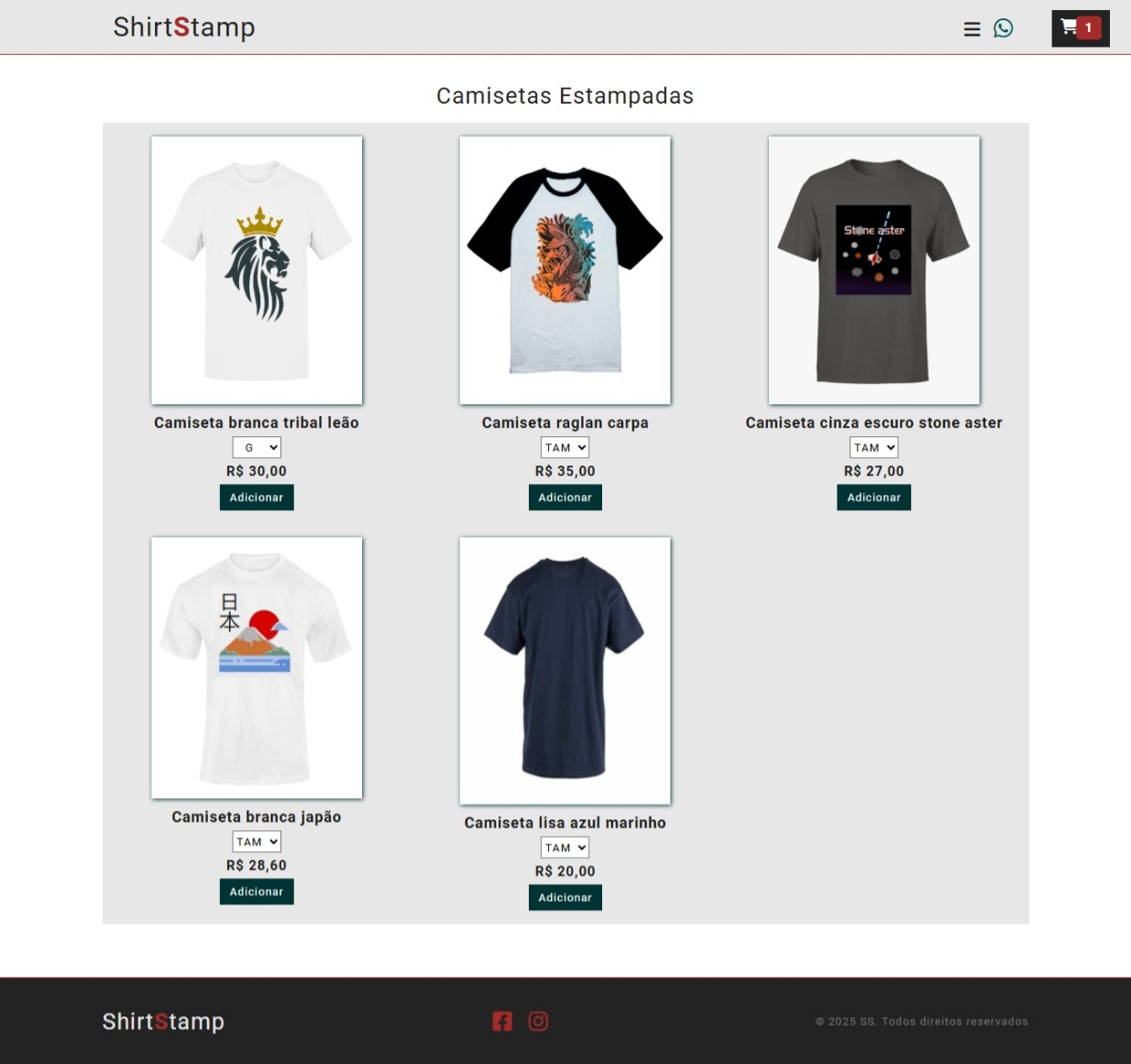The height and width of the screenshot is (1064, 1131).
Task: Add the stone aster shirt to cart
Action: tap(873, 498)
